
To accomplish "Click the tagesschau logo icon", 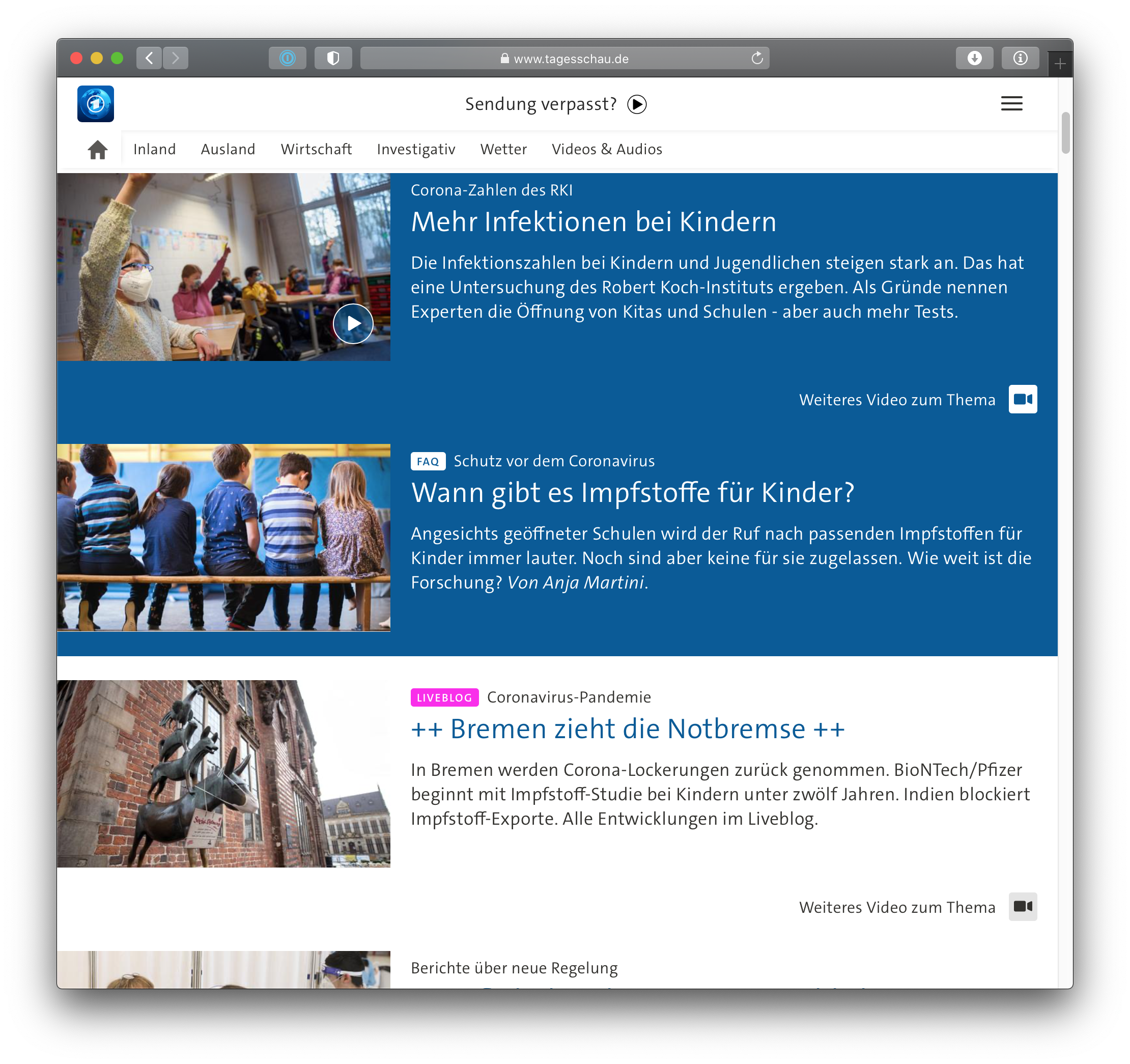I will pyautogui.click(x=96, y=103).
